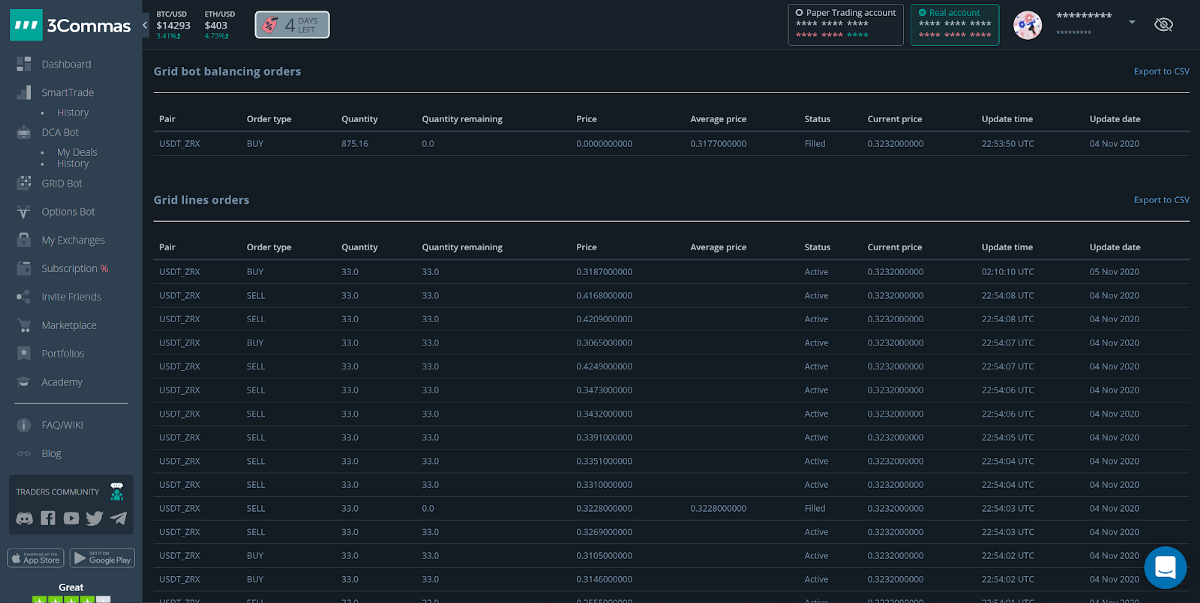The width and height of the screenshot is (1200, 603).
Task: Click the Discord community icon
Action: (24, 518)
